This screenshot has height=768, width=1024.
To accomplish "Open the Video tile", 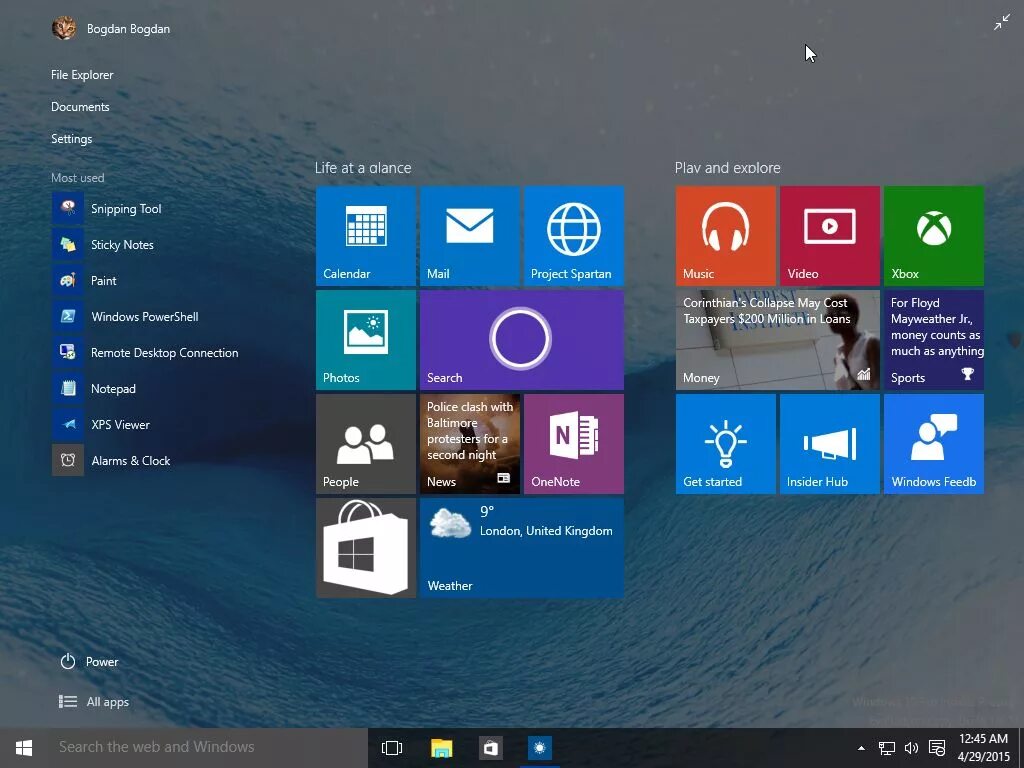I will pos(829,236).
